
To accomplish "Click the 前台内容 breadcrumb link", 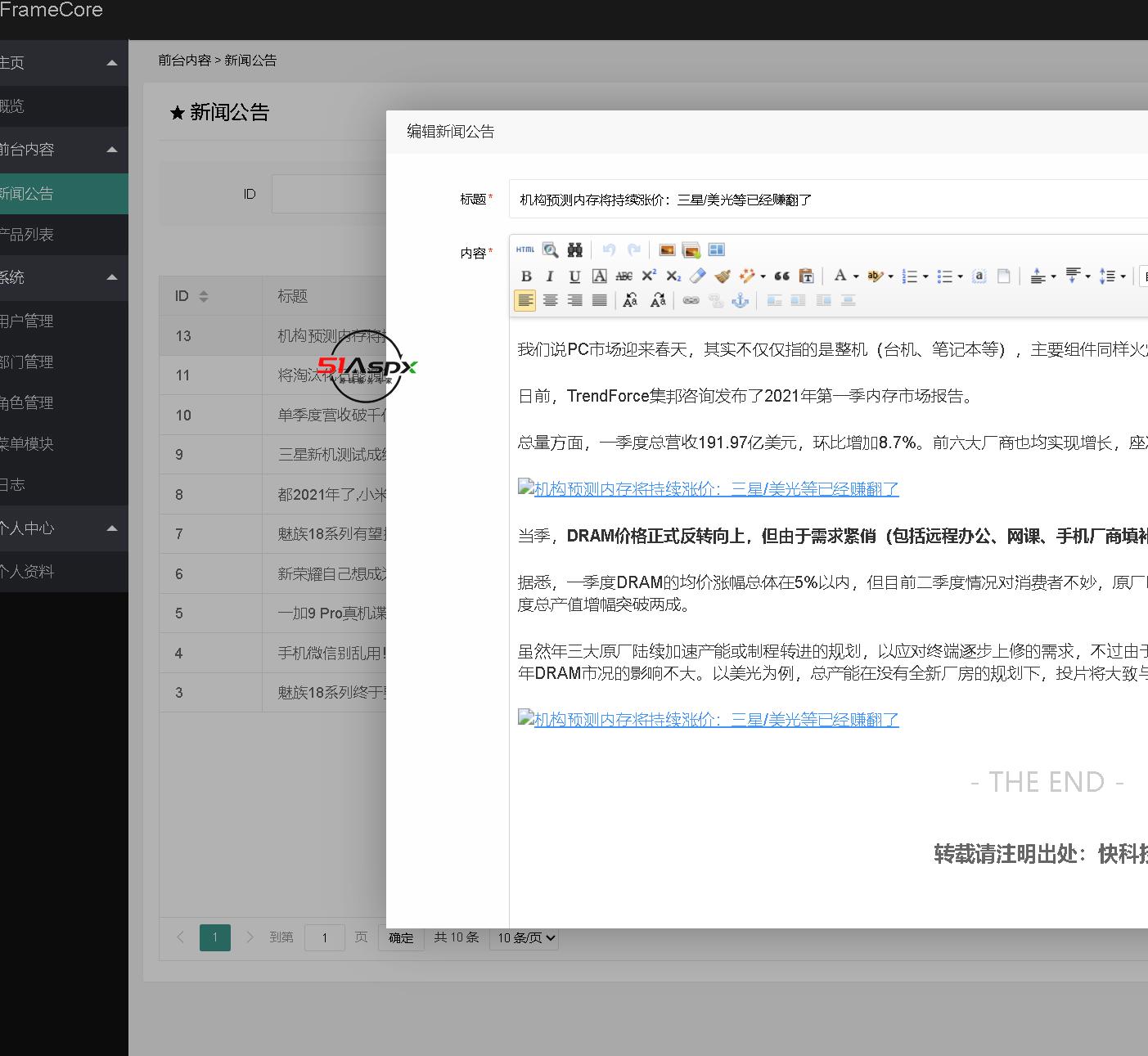I will point(185,61).
